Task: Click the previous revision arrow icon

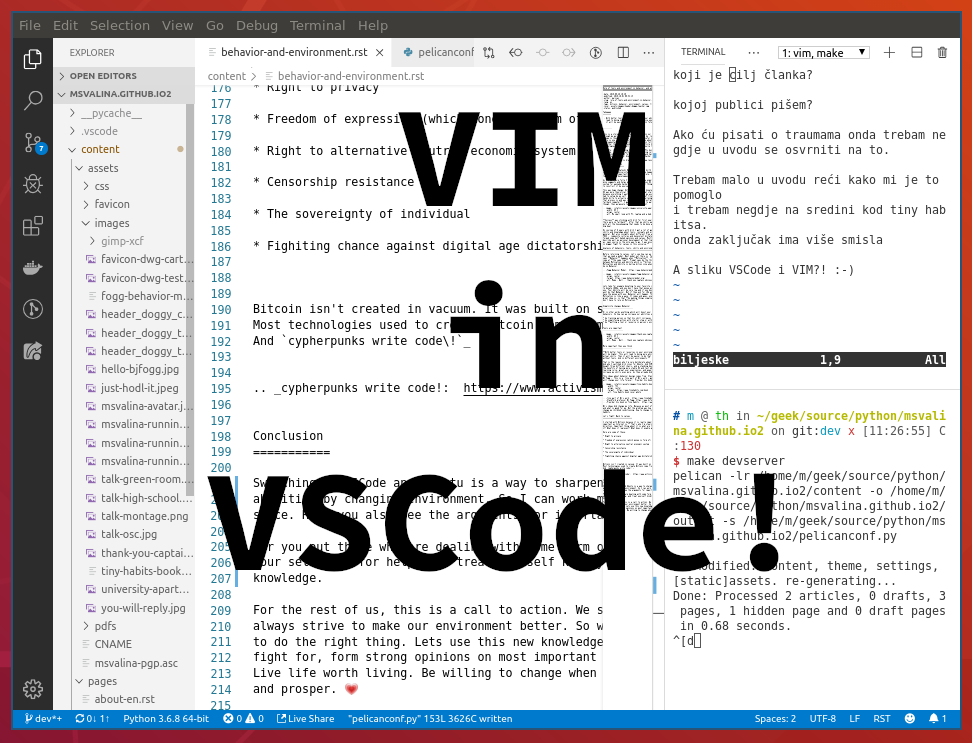Action: (x=515, y=53)
